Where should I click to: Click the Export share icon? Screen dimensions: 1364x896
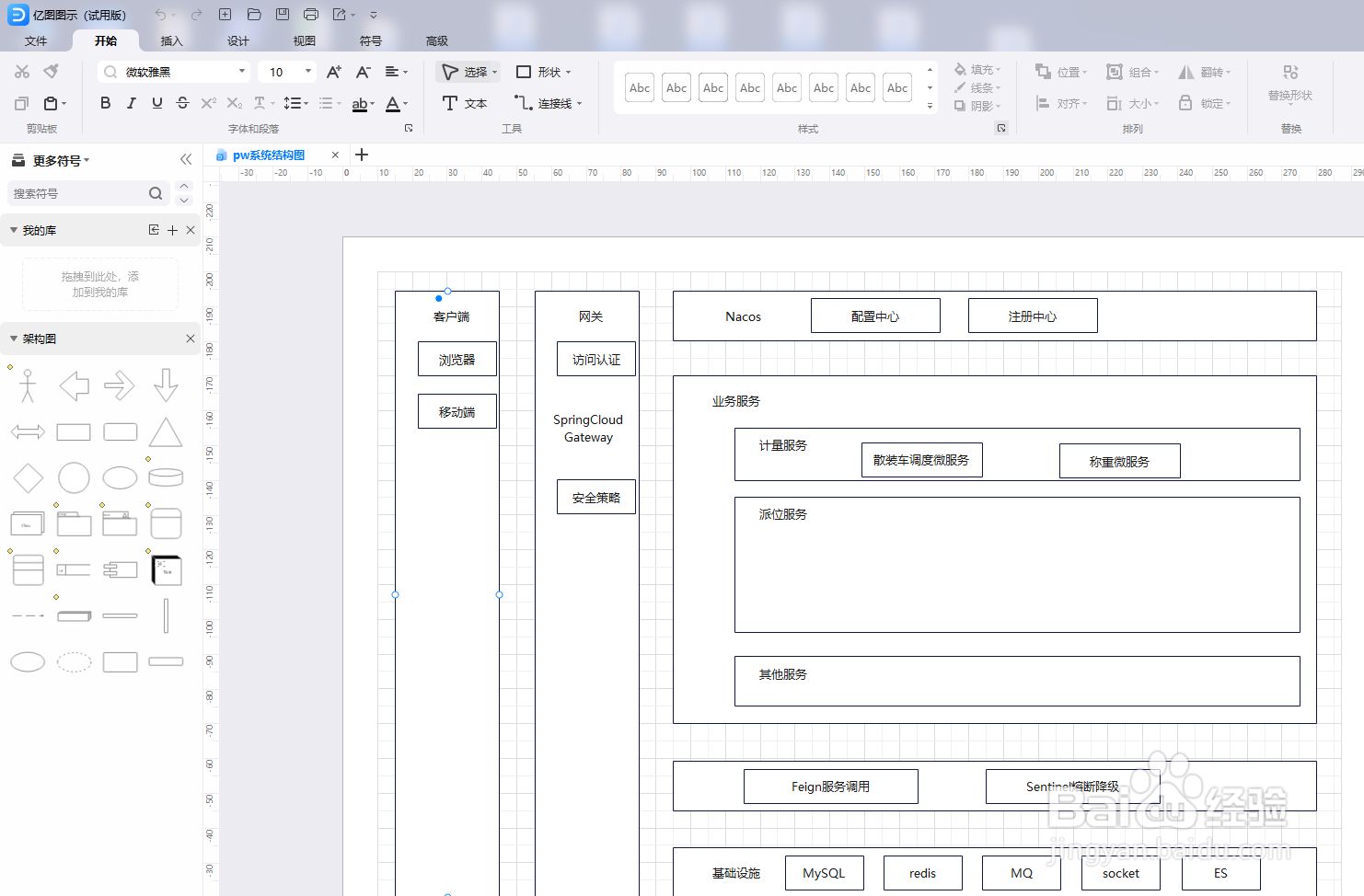340,15
